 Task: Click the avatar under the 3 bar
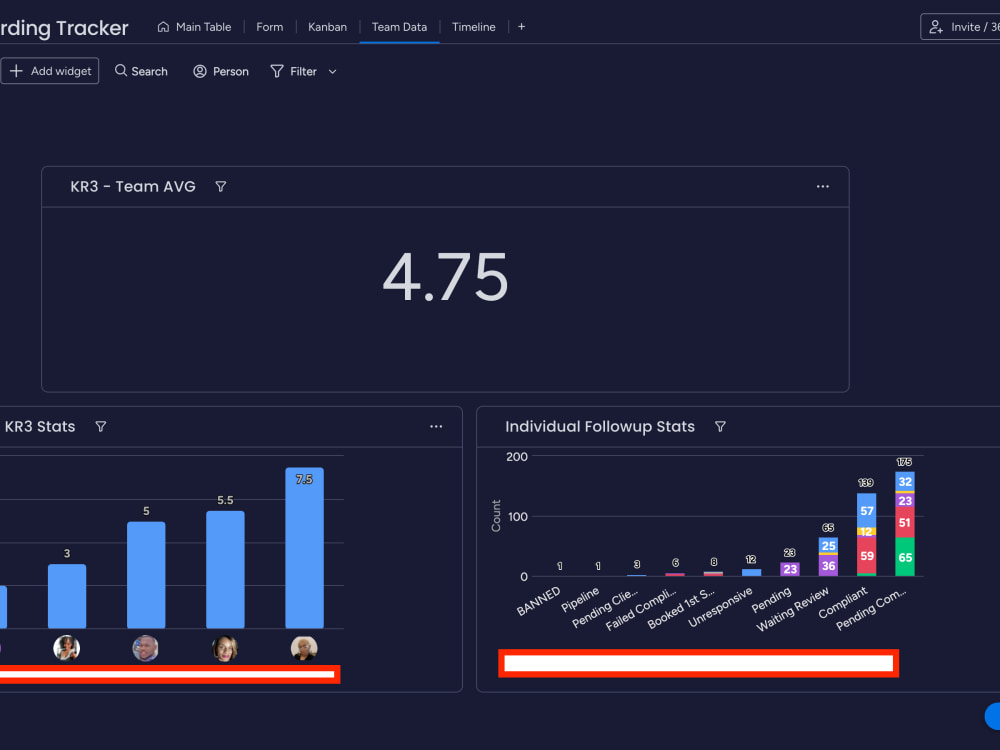(67, 648)
